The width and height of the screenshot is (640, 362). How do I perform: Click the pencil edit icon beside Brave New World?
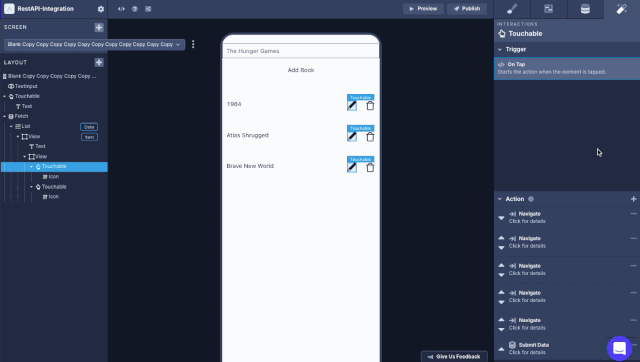pos(352,167)
